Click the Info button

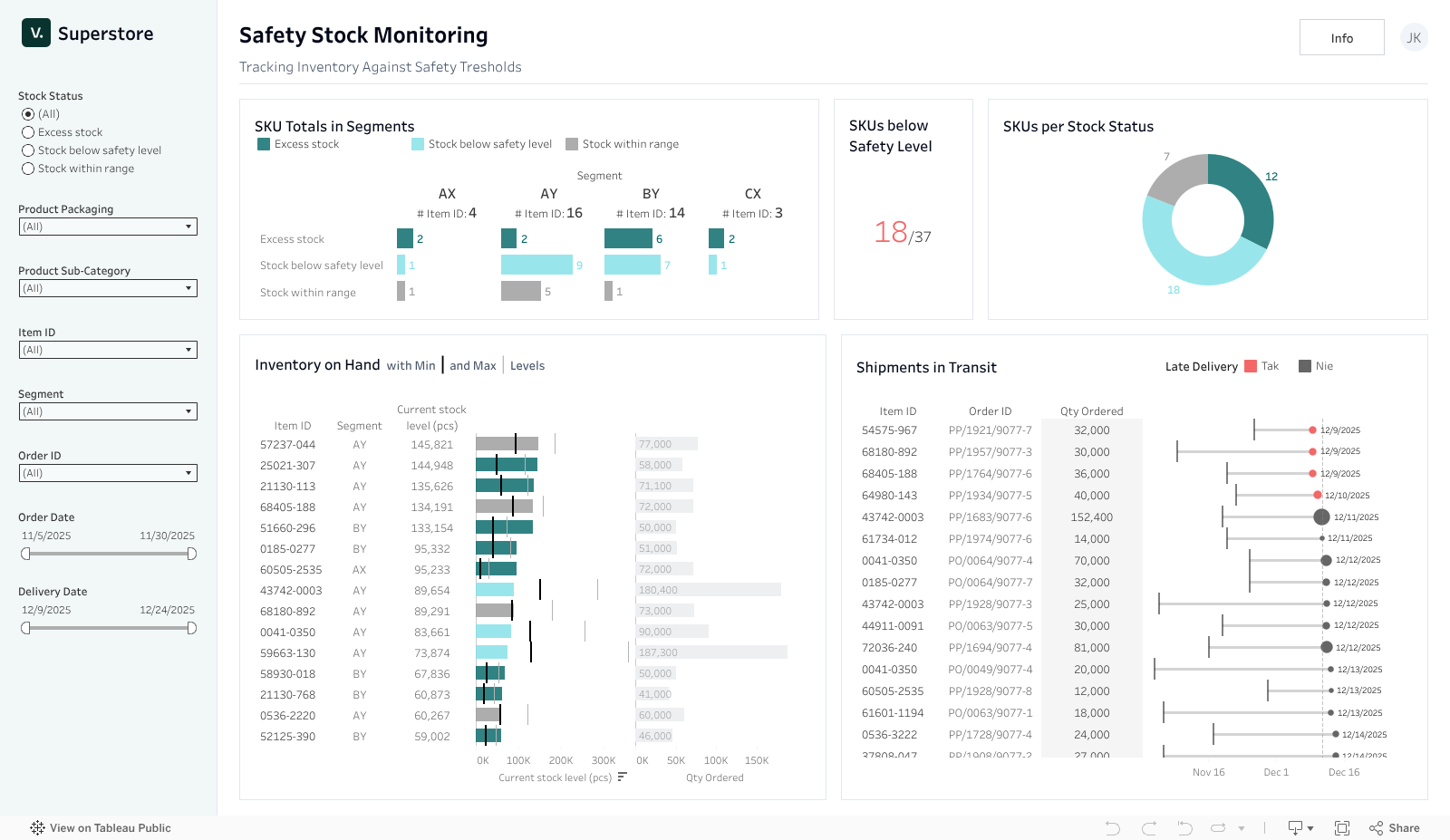point(1341,38)
